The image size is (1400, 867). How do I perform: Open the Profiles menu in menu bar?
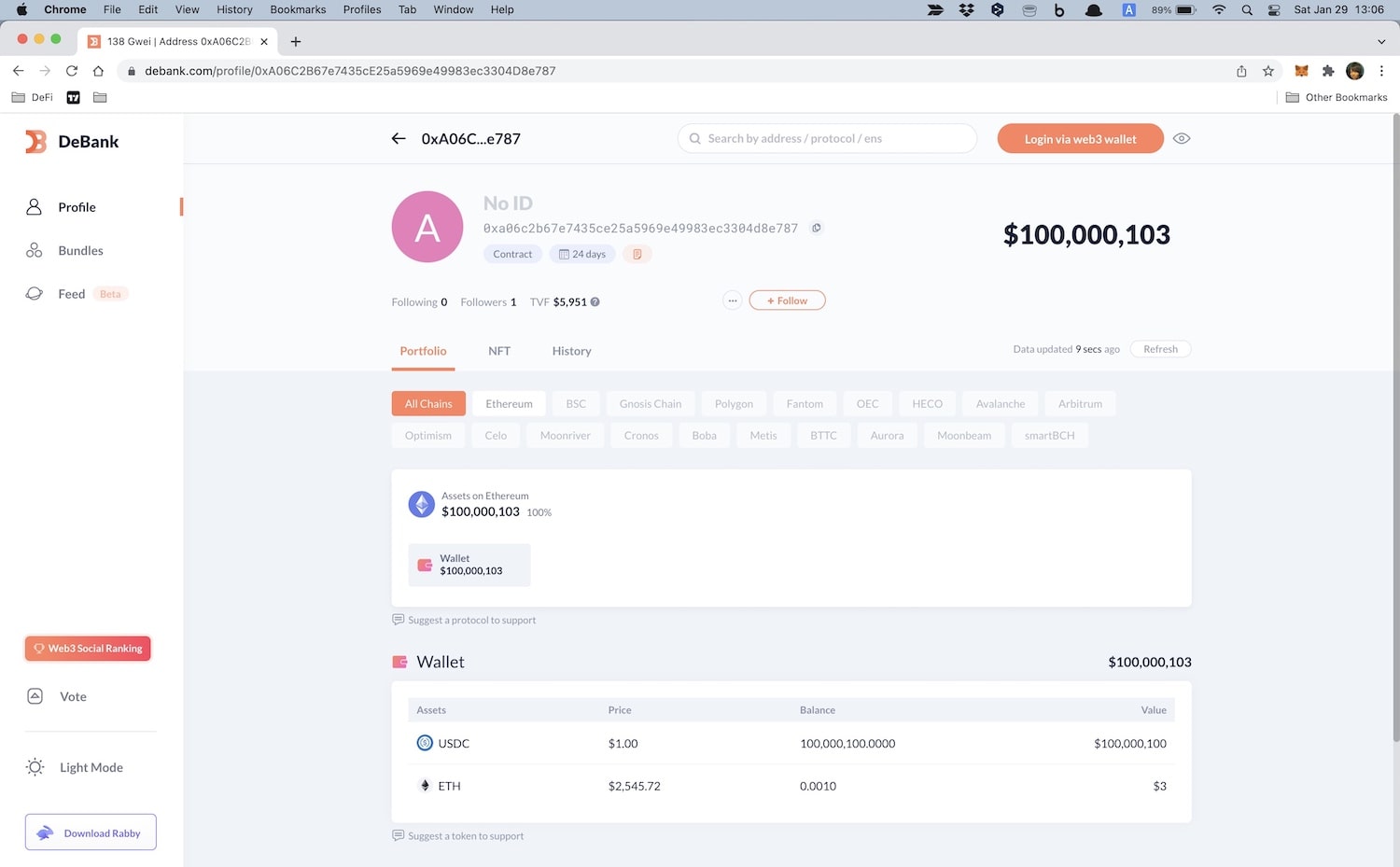[362, 9]
